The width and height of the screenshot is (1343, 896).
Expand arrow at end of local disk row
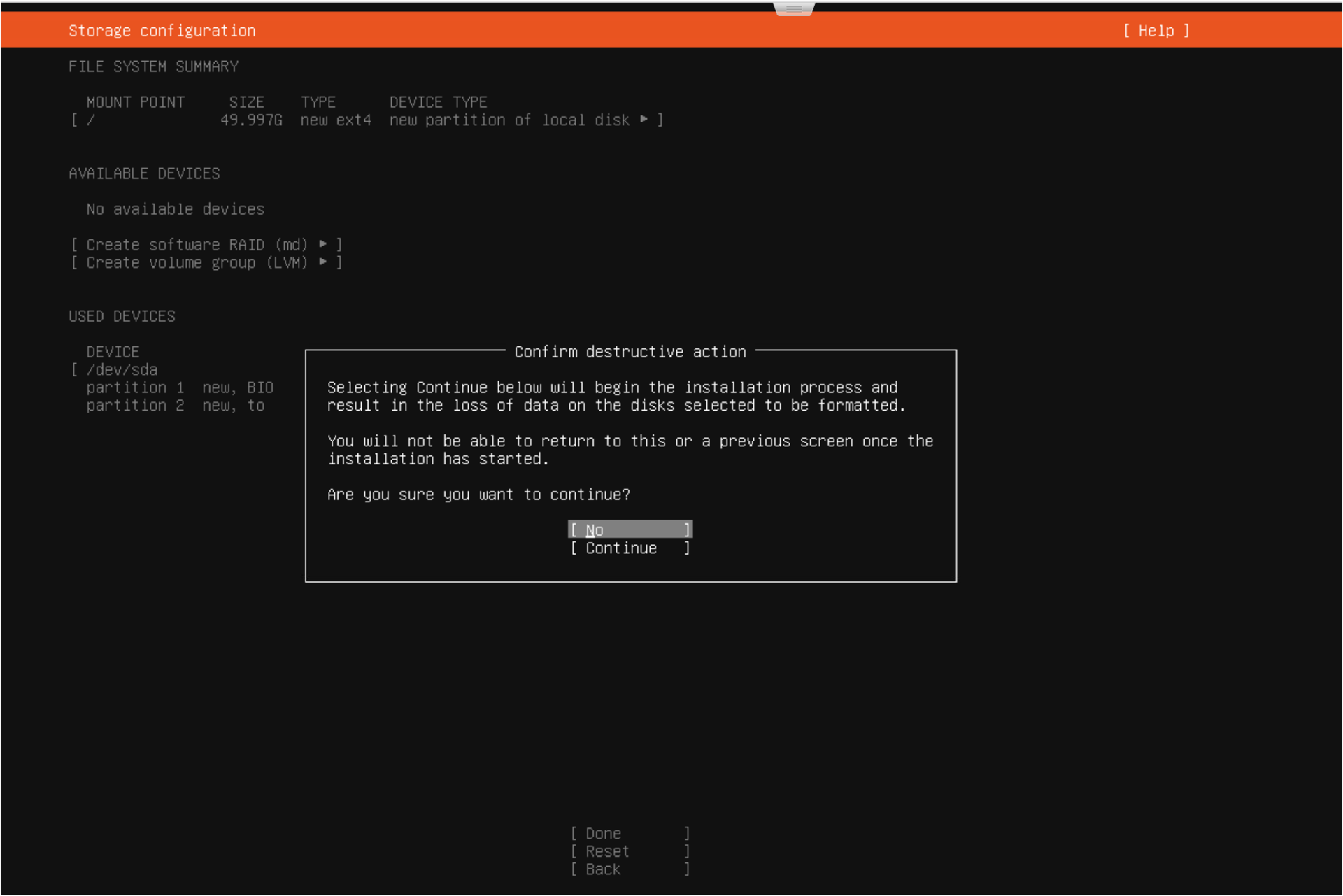(644, 120)
